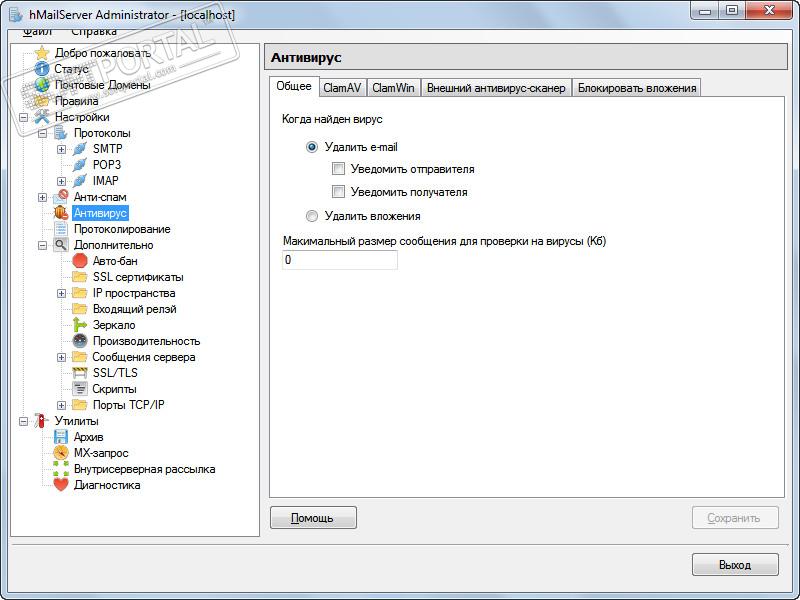Click the Выход button
800x600 pixels.
735,565
